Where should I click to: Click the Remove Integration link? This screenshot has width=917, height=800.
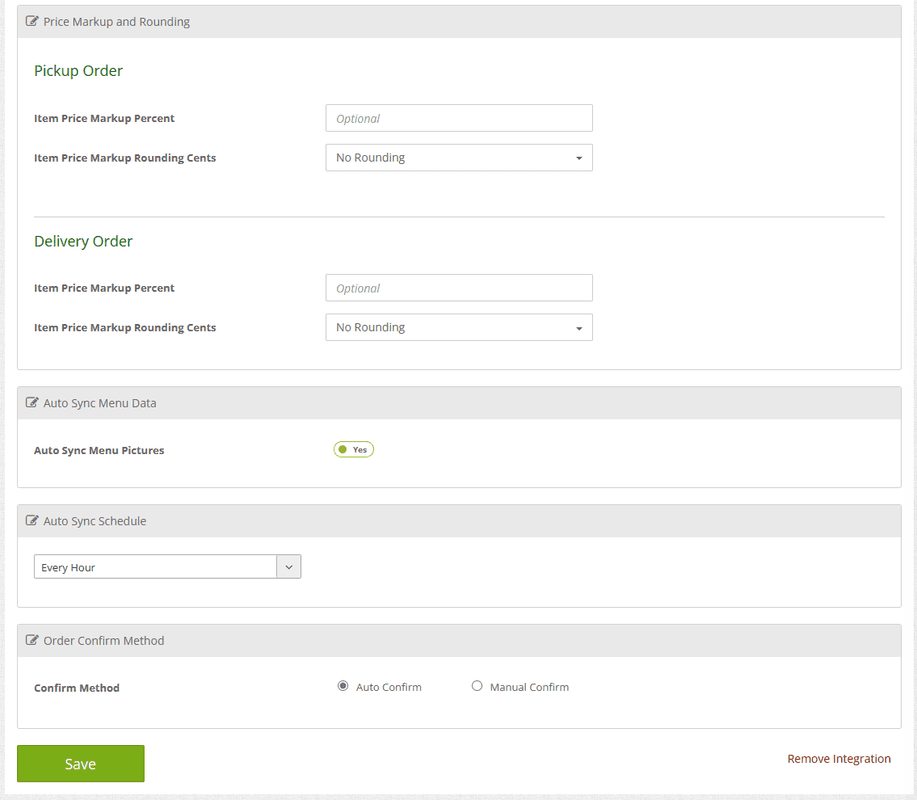point(839,758)
